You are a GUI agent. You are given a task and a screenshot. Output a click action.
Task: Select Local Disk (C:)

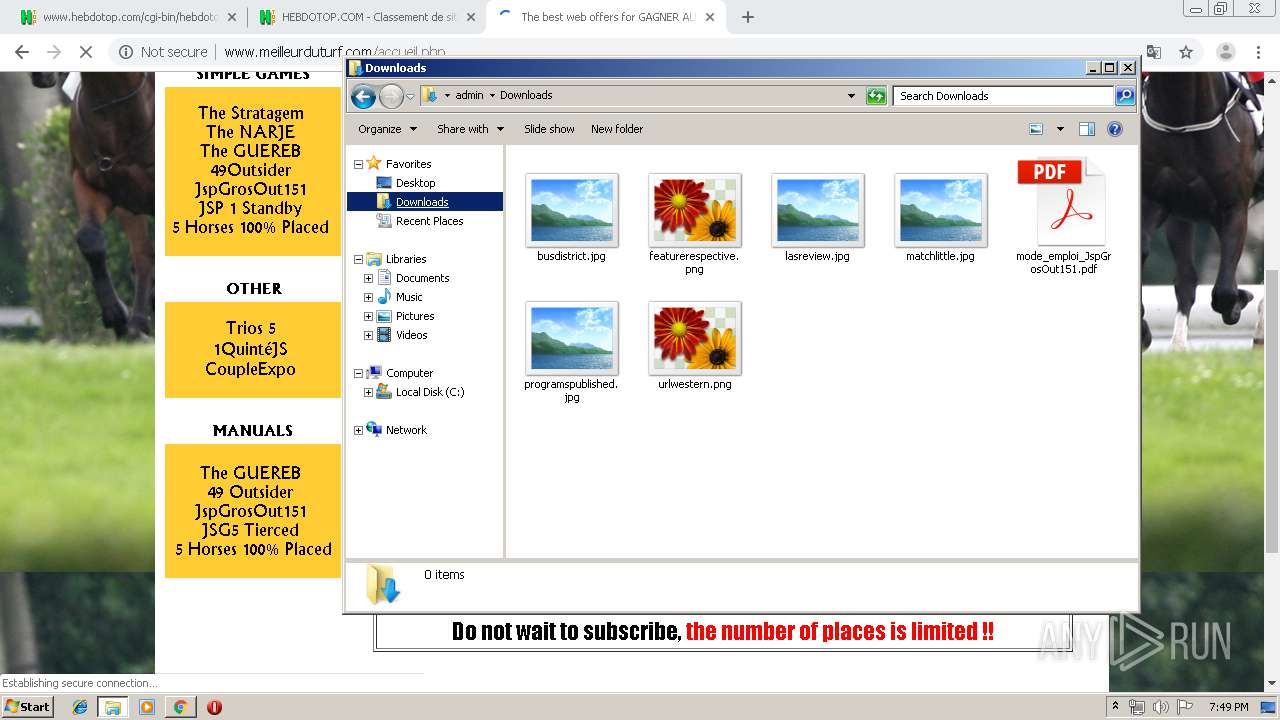[430, 392]
